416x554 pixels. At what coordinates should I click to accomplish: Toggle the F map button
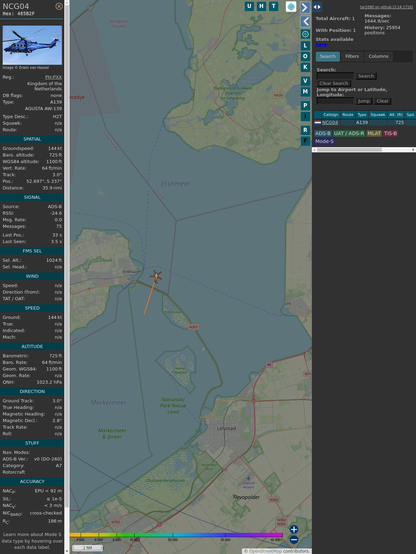pos(305,141)
